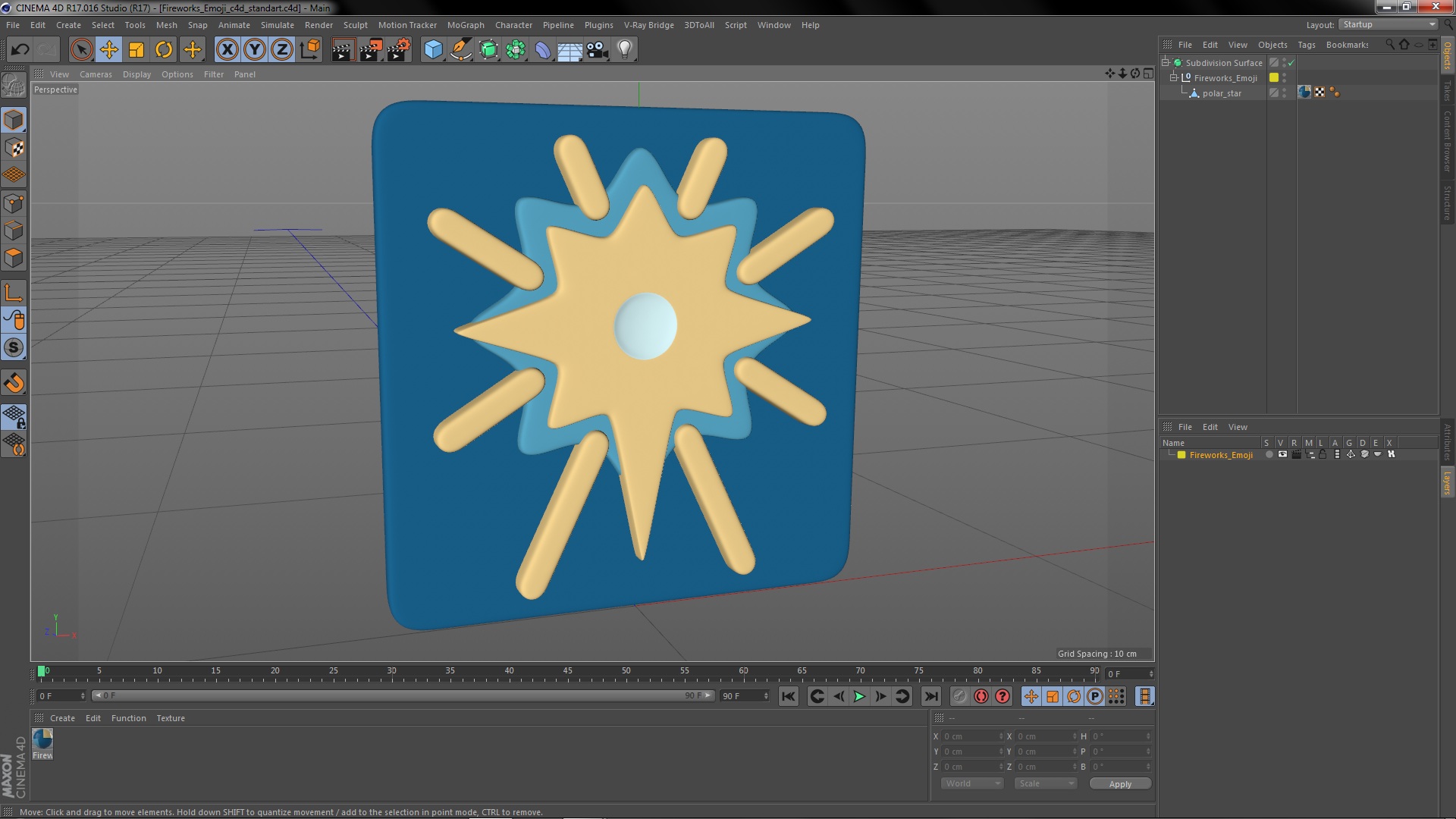Image resolution: width=1456 pixels, height=819 pixels.
Task: Add a Cube primitive object
Action: [x=433, y=50]
